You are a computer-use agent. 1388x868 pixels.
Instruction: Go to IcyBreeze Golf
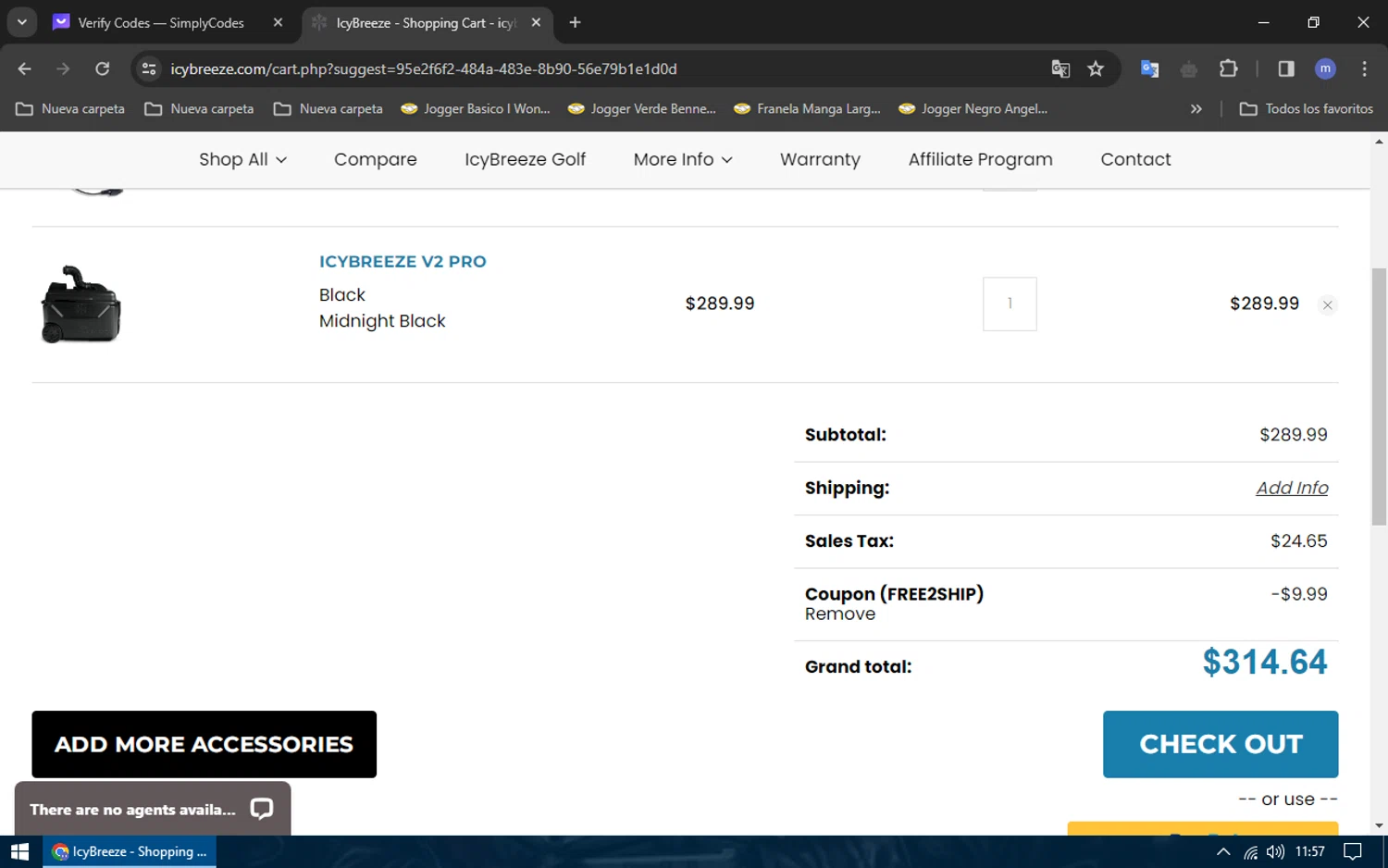[525, 159]
